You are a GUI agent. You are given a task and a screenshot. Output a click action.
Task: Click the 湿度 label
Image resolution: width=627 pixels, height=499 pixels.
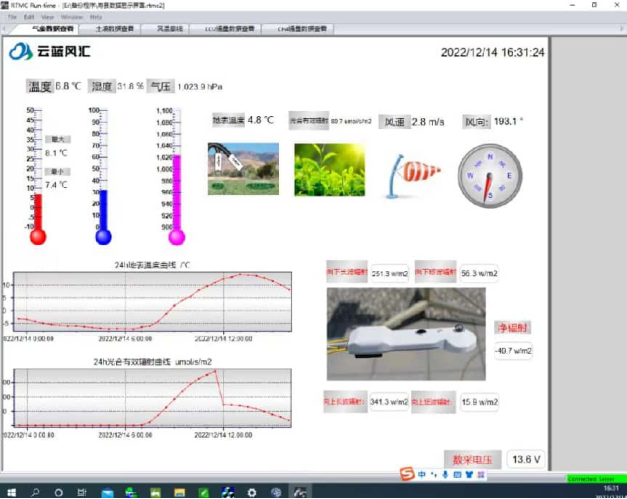tap(102, 86)
